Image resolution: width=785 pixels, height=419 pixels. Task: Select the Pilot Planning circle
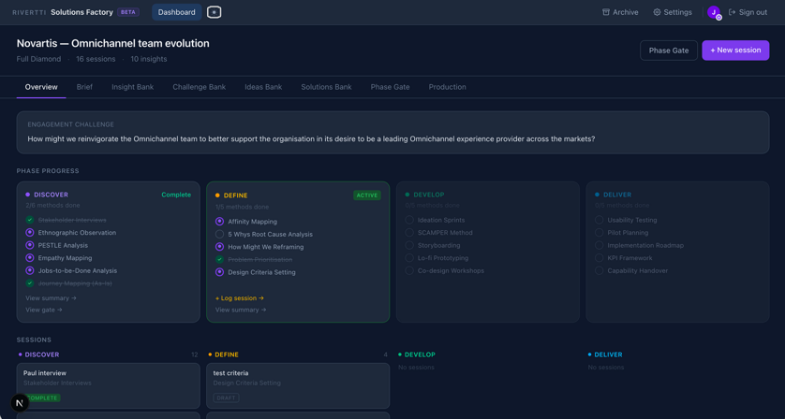click(599, 232)
